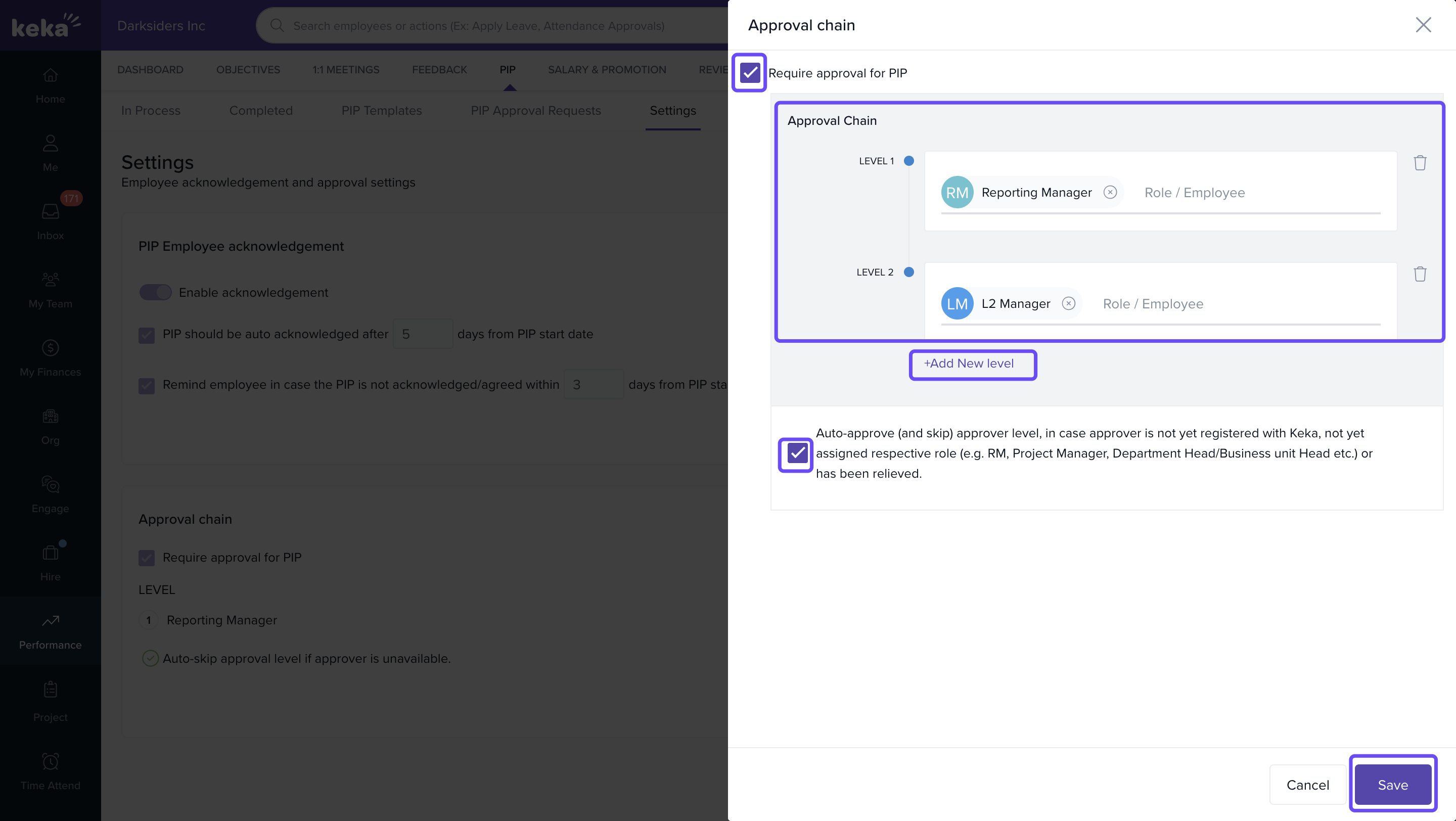
Task: Remove Reporting Manager chip from Level 1
Action: pyautogui.click(x=1110, y=192)
